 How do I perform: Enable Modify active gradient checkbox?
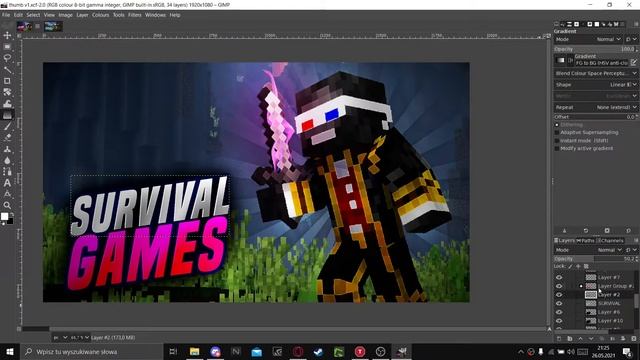click(557, 149)
